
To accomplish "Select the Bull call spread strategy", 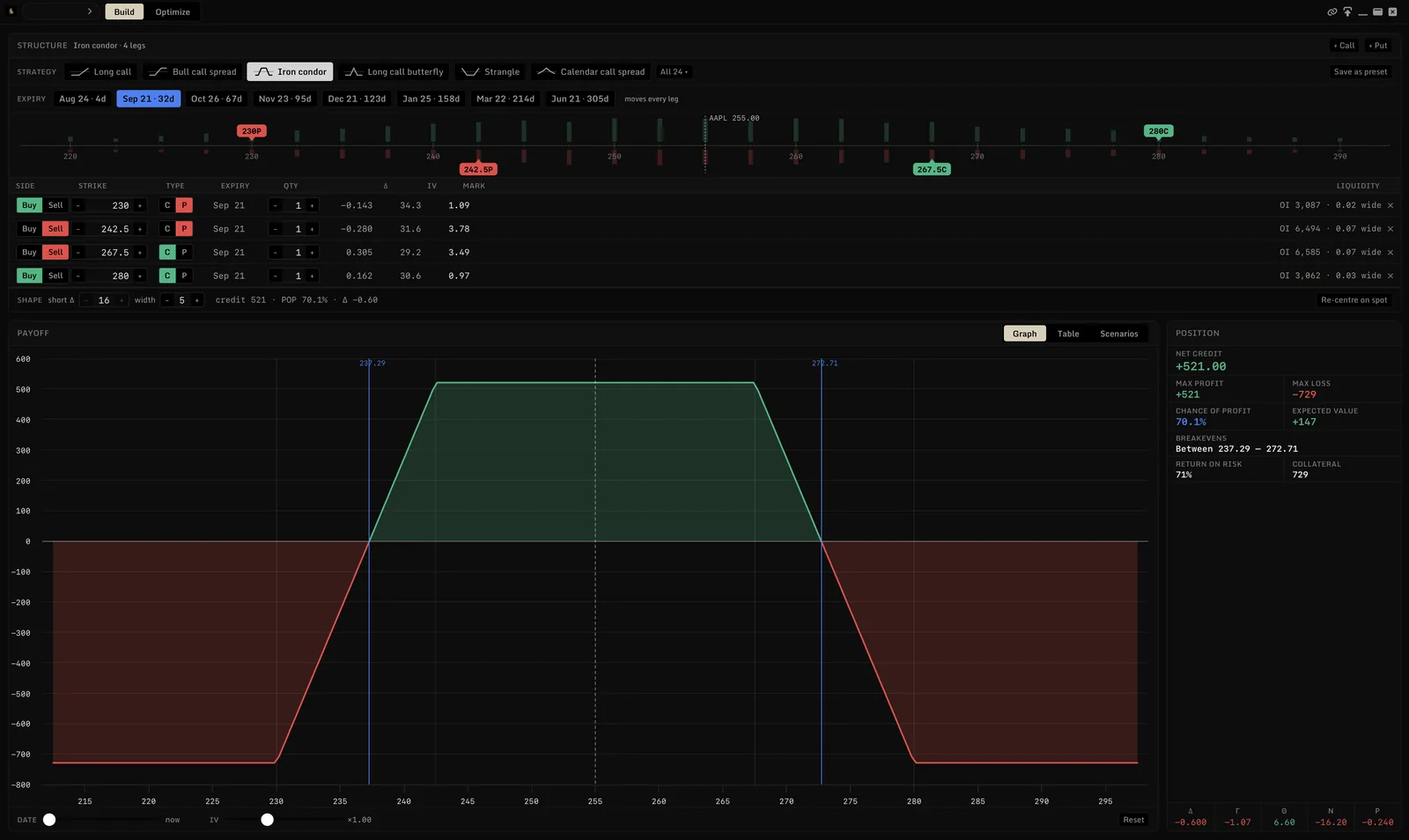I will coord(193,72).
